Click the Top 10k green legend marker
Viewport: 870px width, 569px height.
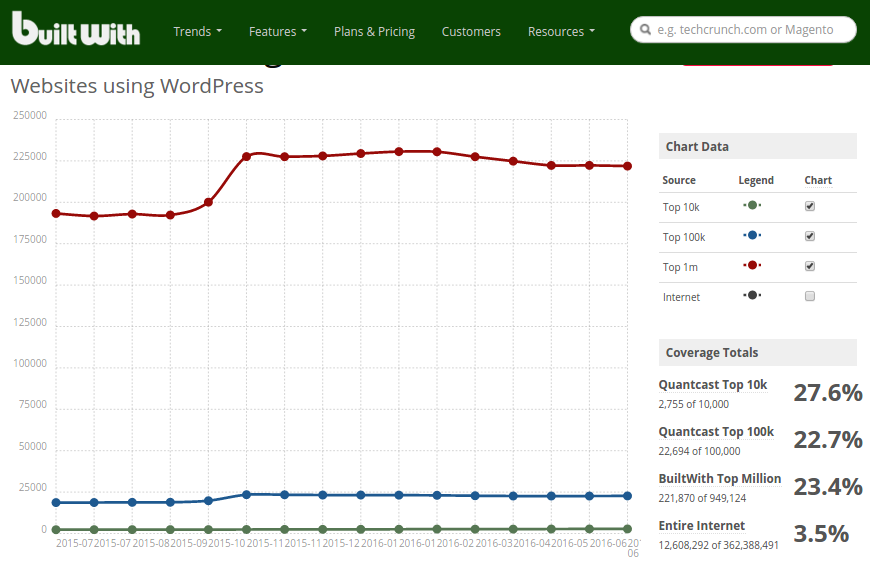click(752, 206)
